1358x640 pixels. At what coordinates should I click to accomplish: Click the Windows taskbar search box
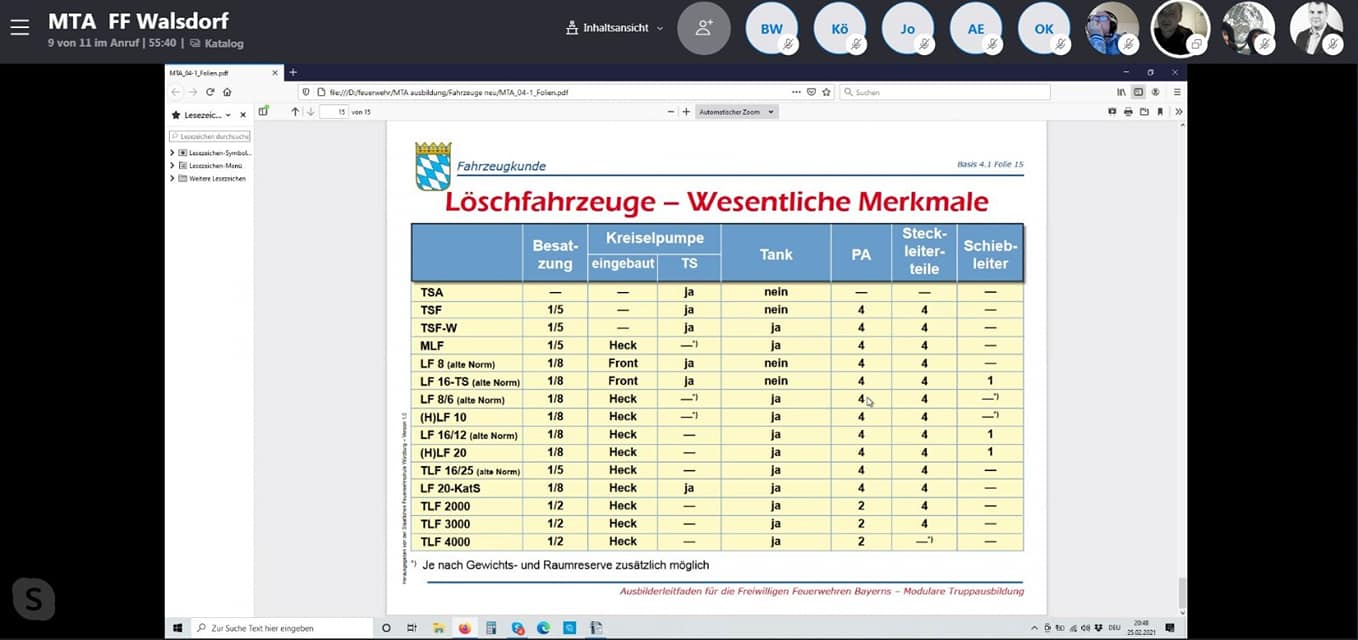pos(282,628)
